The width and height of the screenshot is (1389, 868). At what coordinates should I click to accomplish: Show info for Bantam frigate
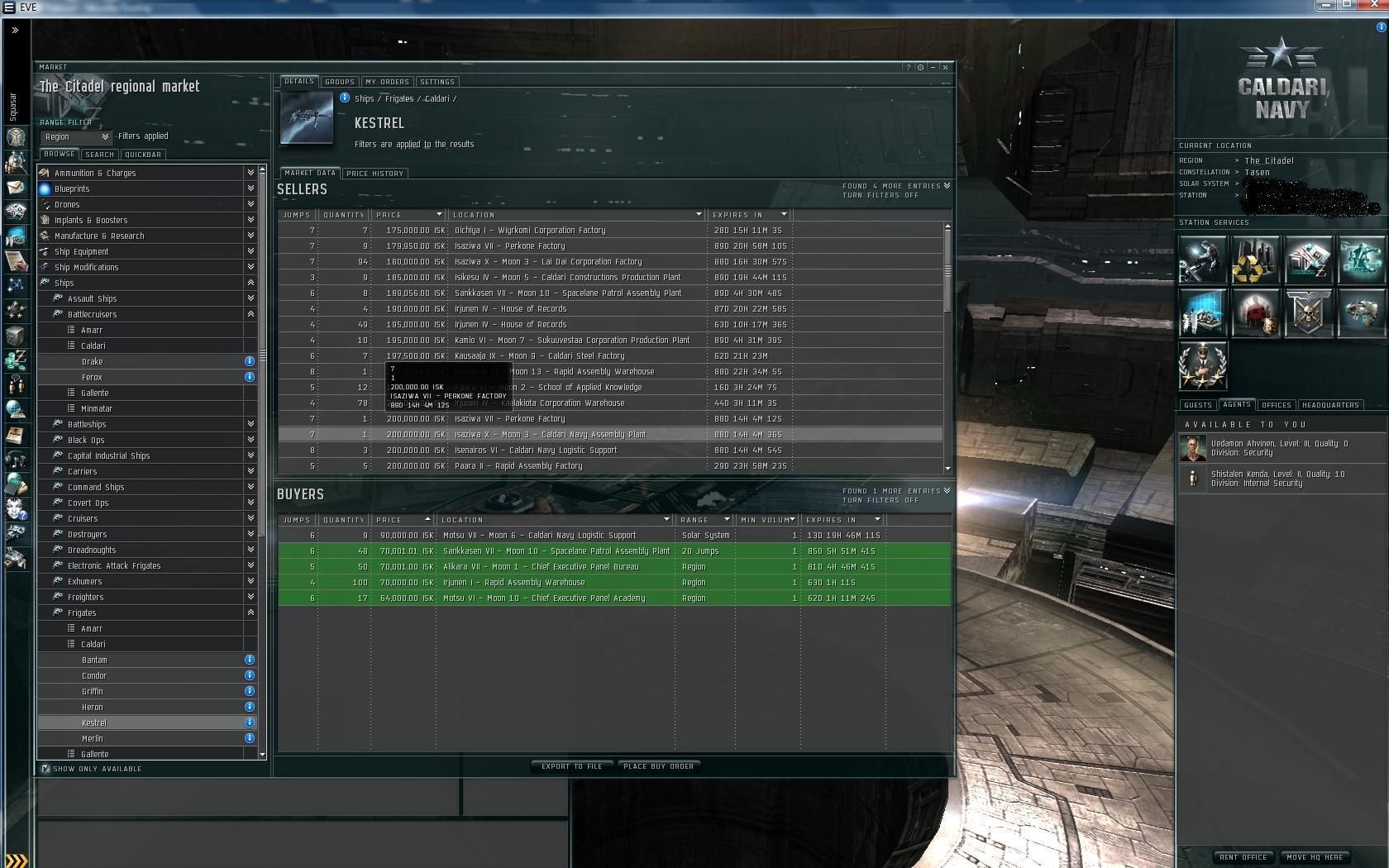(x=250, y=660)
